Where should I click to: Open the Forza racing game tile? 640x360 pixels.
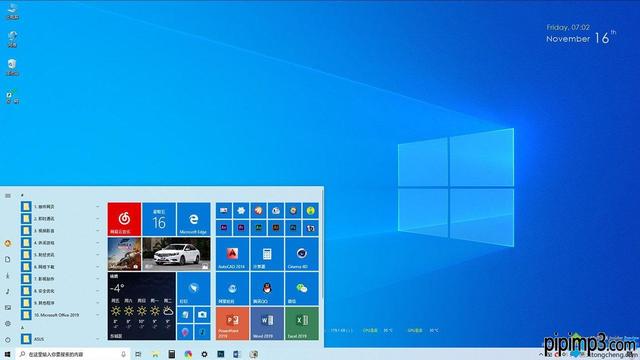124,254
